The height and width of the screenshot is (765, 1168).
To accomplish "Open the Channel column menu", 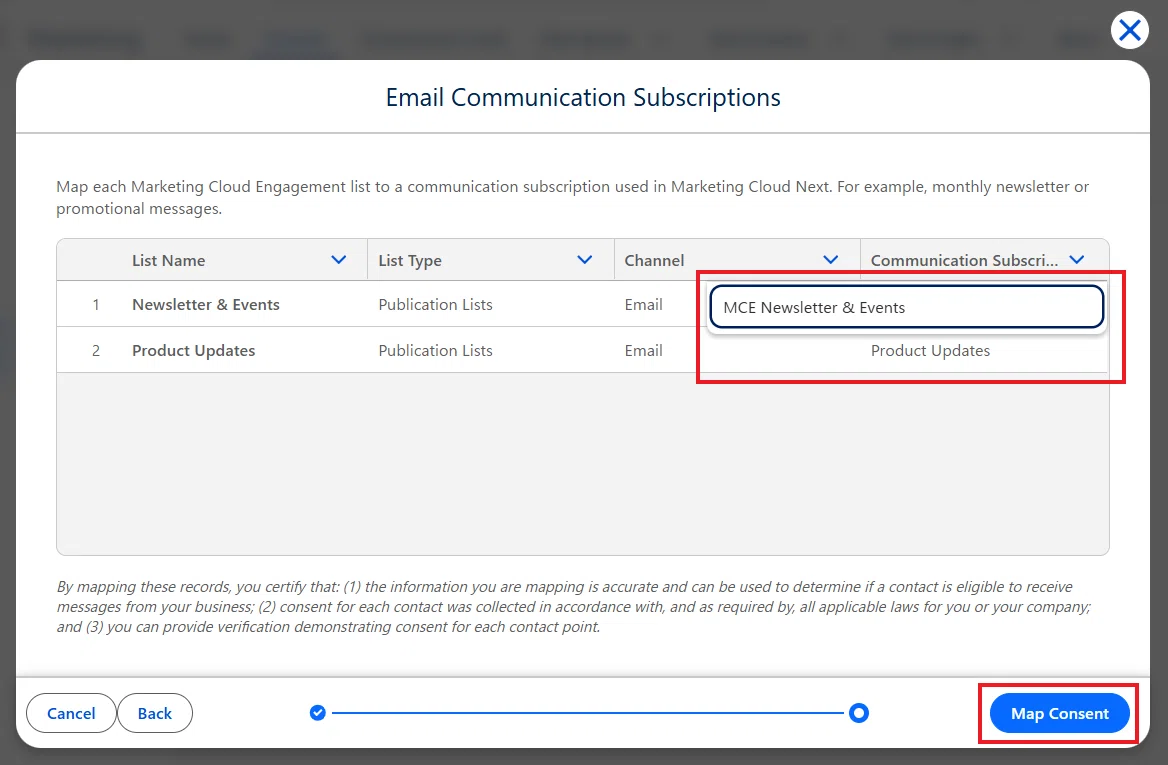I will 831,260.
